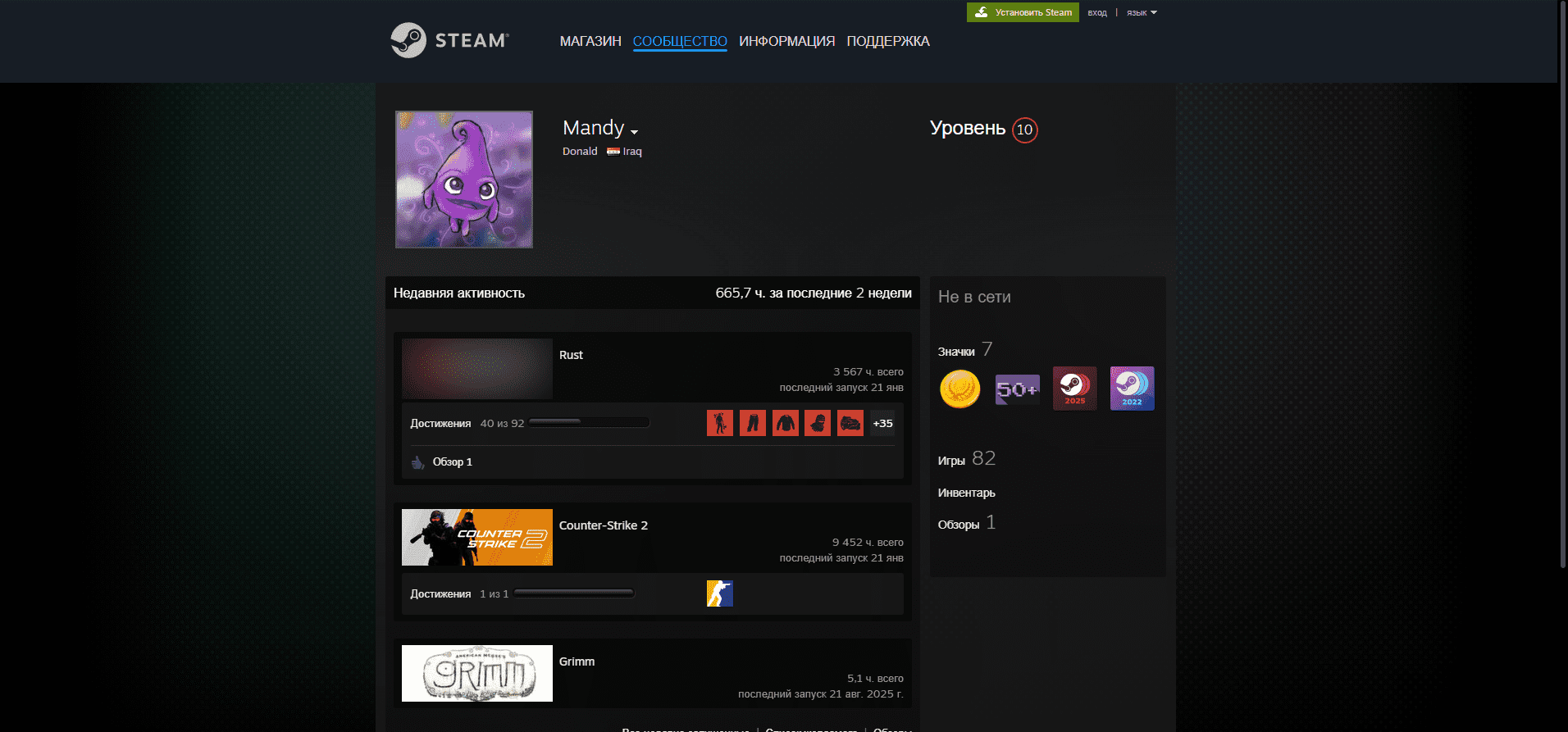
Task: Open the Grimm game thumbnail
Action: 477,673
